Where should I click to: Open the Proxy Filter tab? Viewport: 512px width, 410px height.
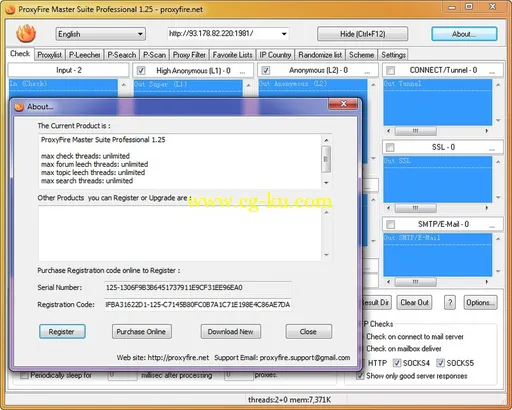click(189, 55)
